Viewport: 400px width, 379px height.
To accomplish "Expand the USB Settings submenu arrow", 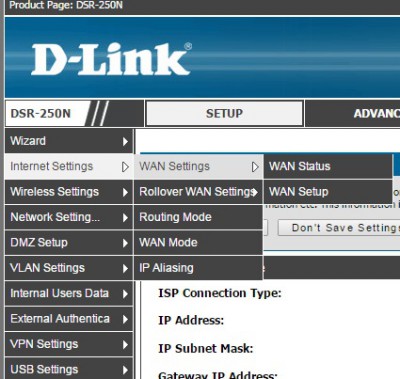I will 125,370.
